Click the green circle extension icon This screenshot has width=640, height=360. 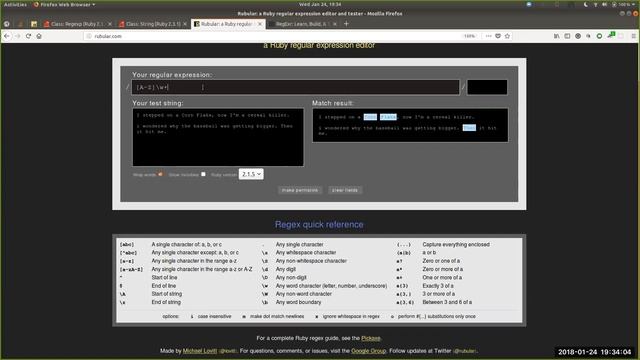[599, 36]
